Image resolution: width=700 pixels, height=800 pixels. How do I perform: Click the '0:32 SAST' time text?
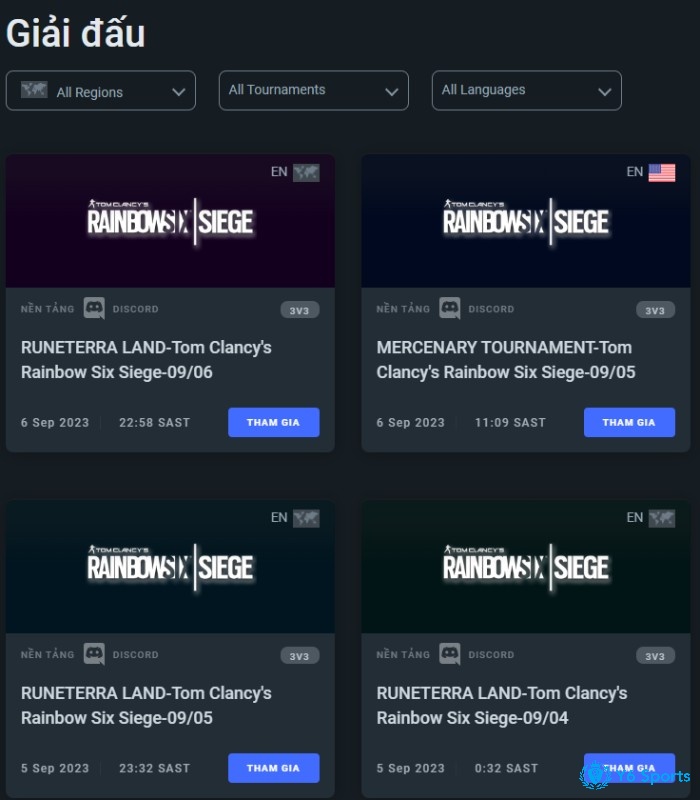pos(506,768)
